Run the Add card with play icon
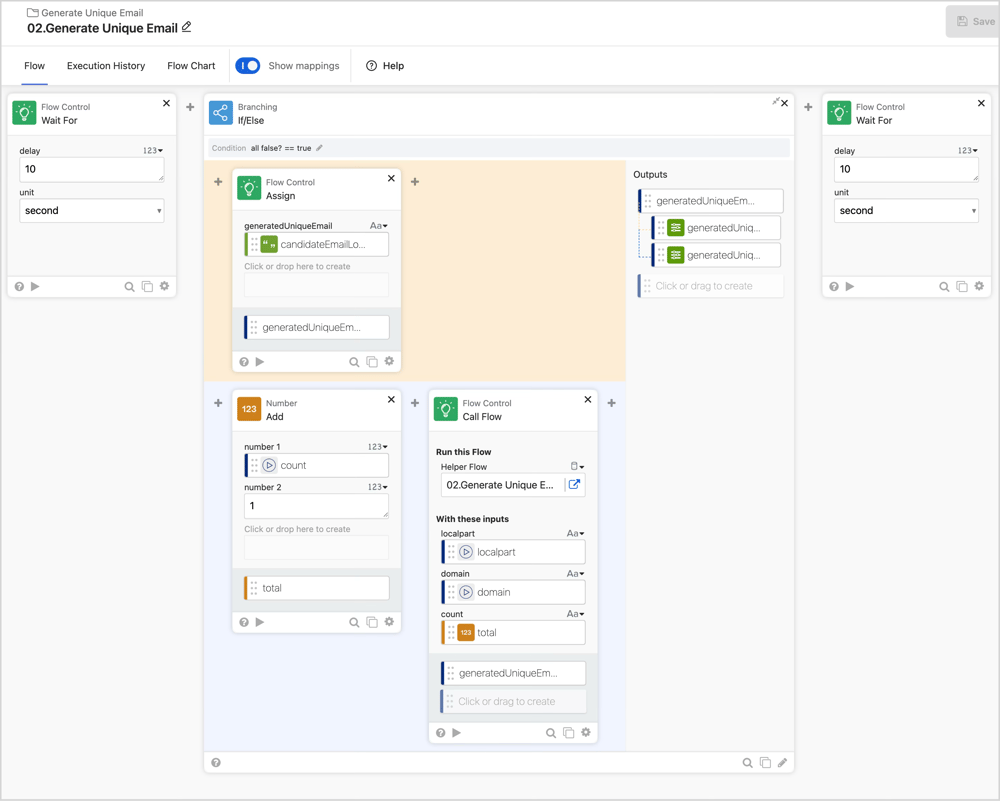 tap(260, 622)
